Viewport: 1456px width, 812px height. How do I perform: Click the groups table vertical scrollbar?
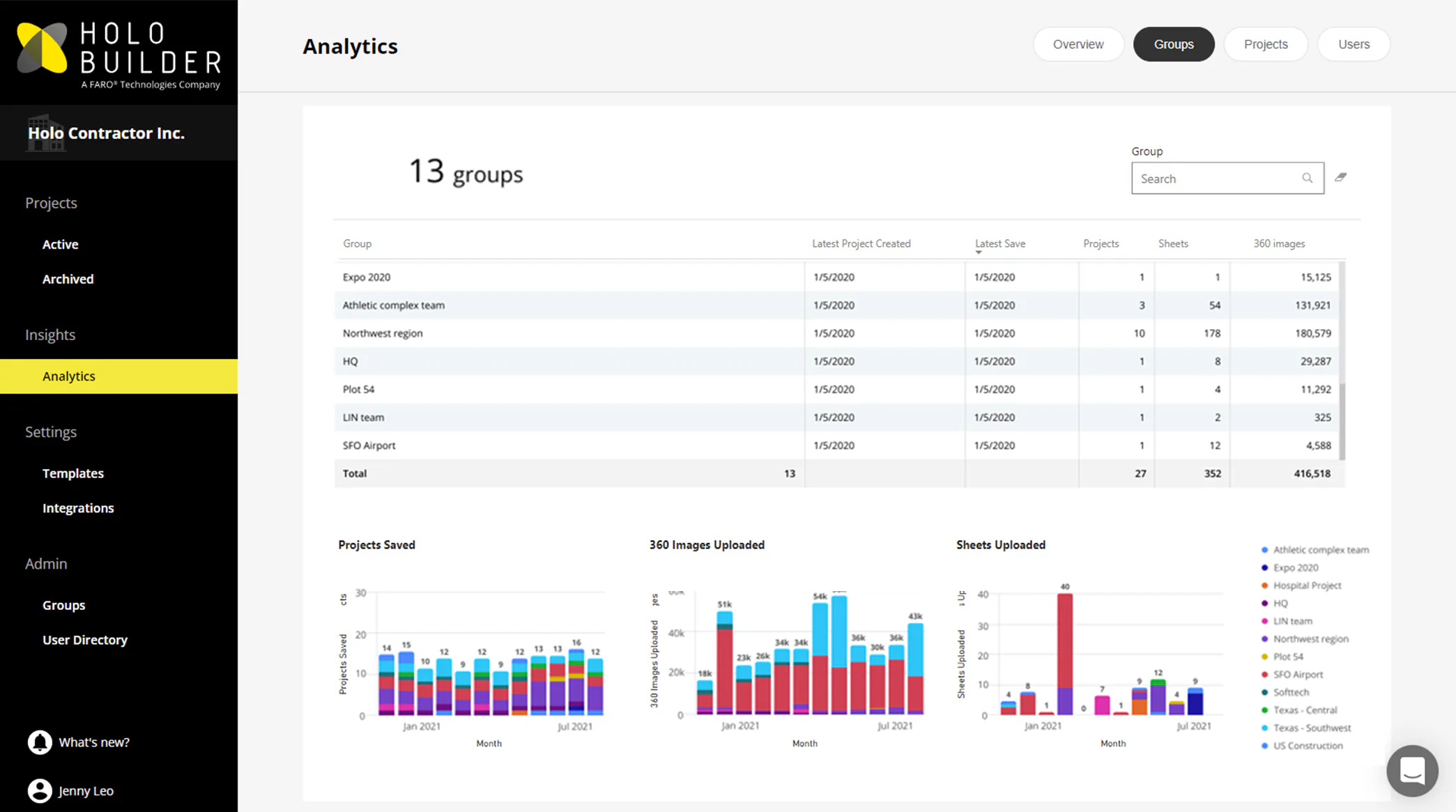[x=1342, y=361]
